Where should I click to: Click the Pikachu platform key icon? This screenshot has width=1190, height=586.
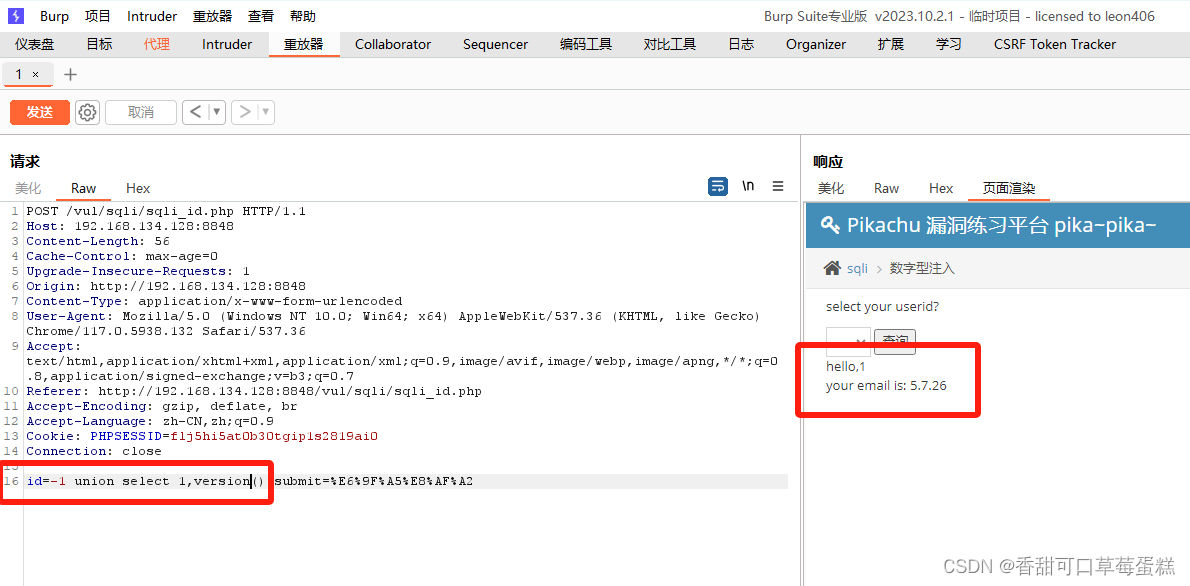pos(830,225)
